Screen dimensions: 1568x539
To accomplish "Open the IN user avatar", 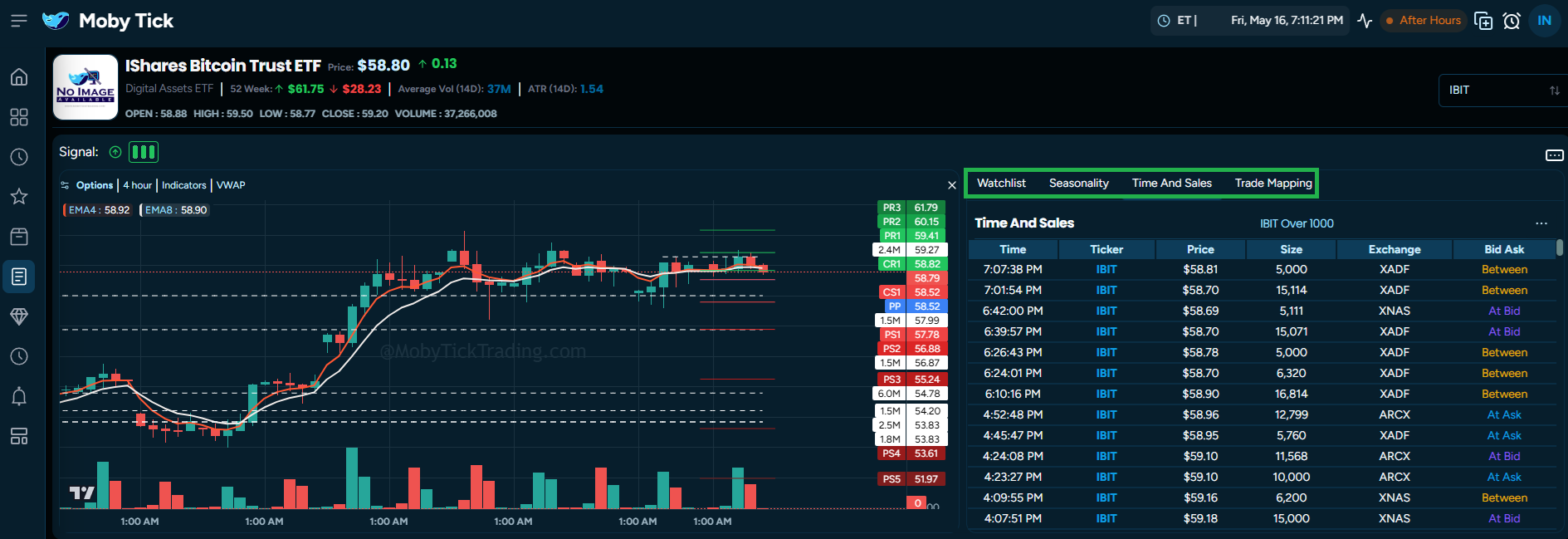I will tap(1544, 21).
